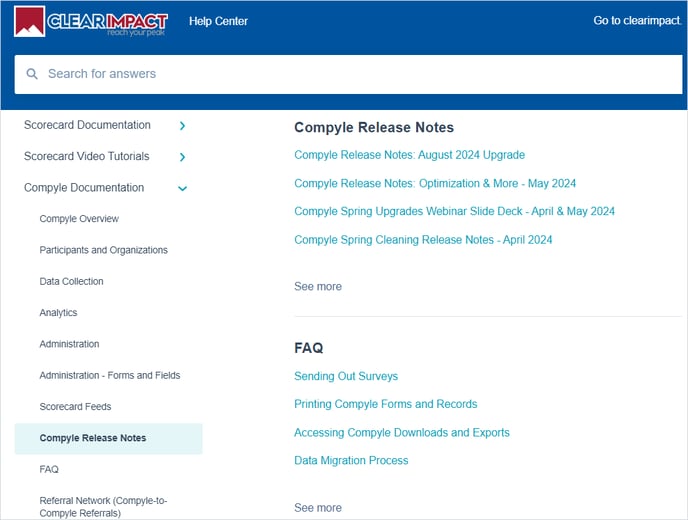
Task: Click the FAQ section heading
Action: 308,348
